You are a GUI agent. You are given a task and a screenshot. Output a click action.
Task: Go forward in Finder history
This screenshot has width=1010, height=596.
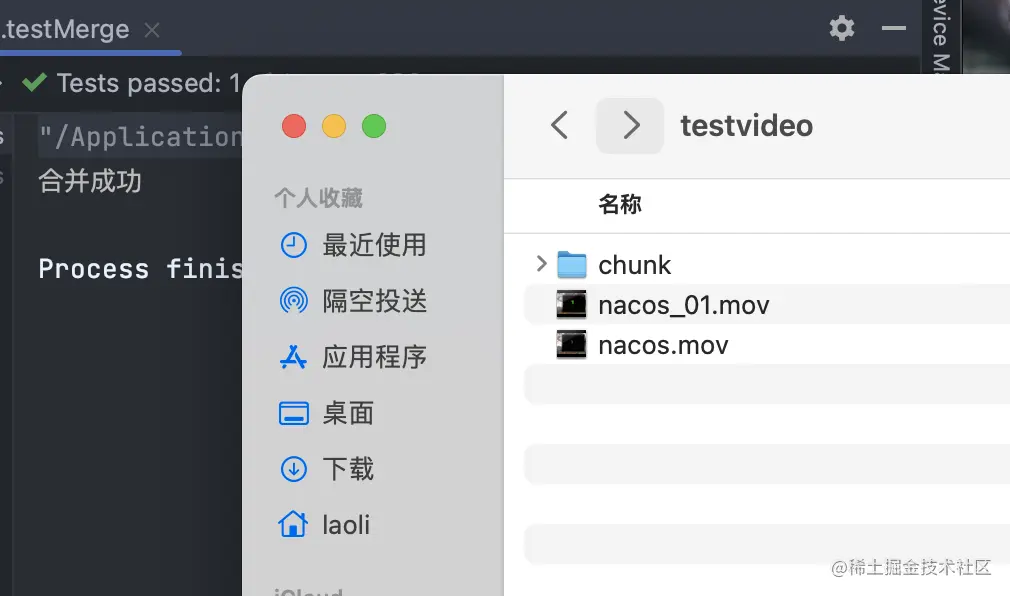click(x=630, y=125)
